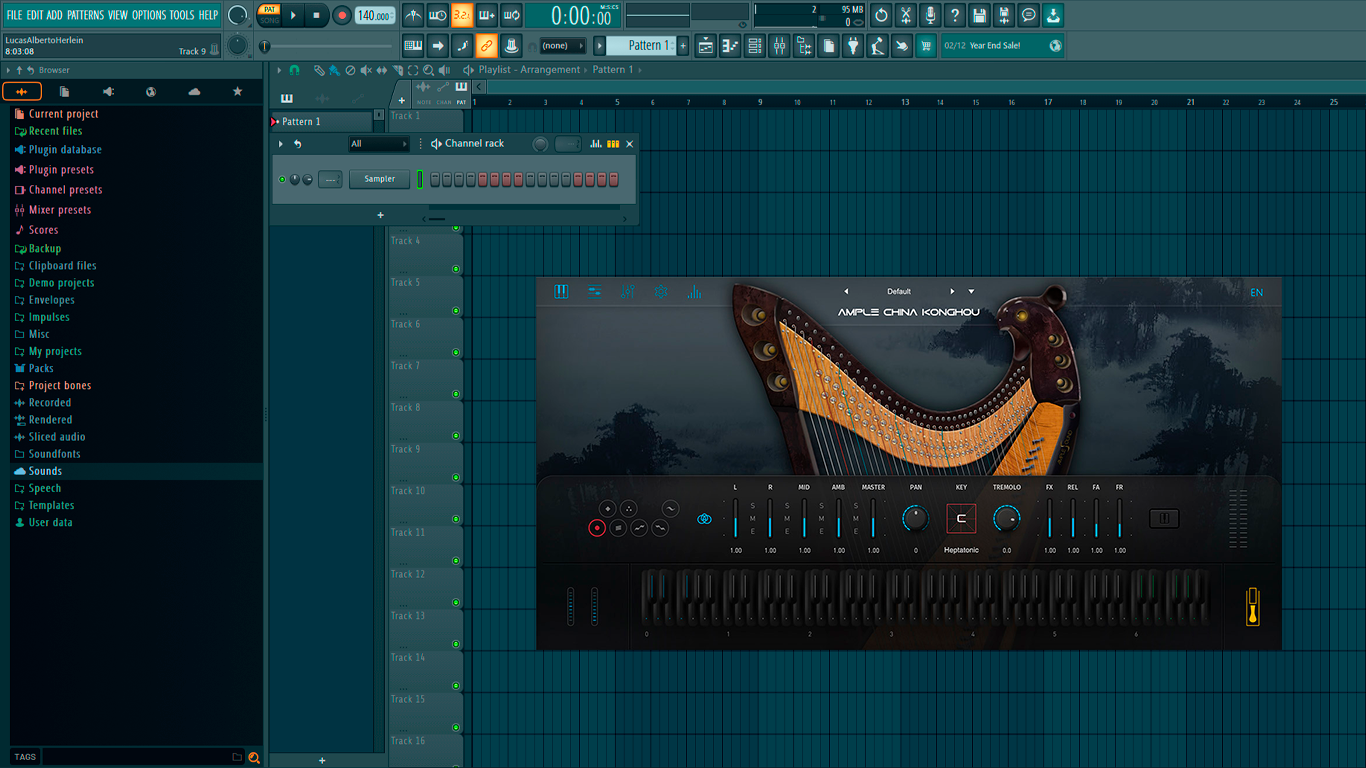The image size is (1366, 768).
Task: Toggle the countdown before recording button
Action: [462, 15]
